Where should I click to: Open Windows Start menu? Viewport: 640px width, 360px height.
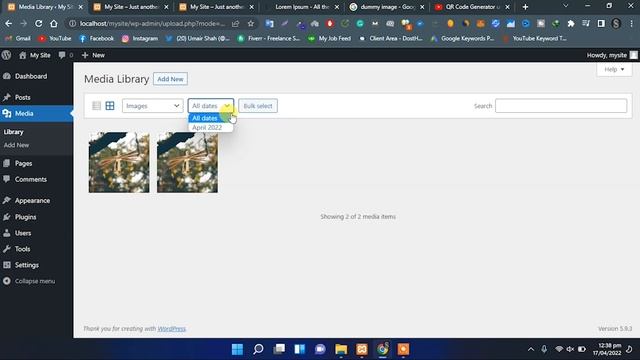pos(237,349)
